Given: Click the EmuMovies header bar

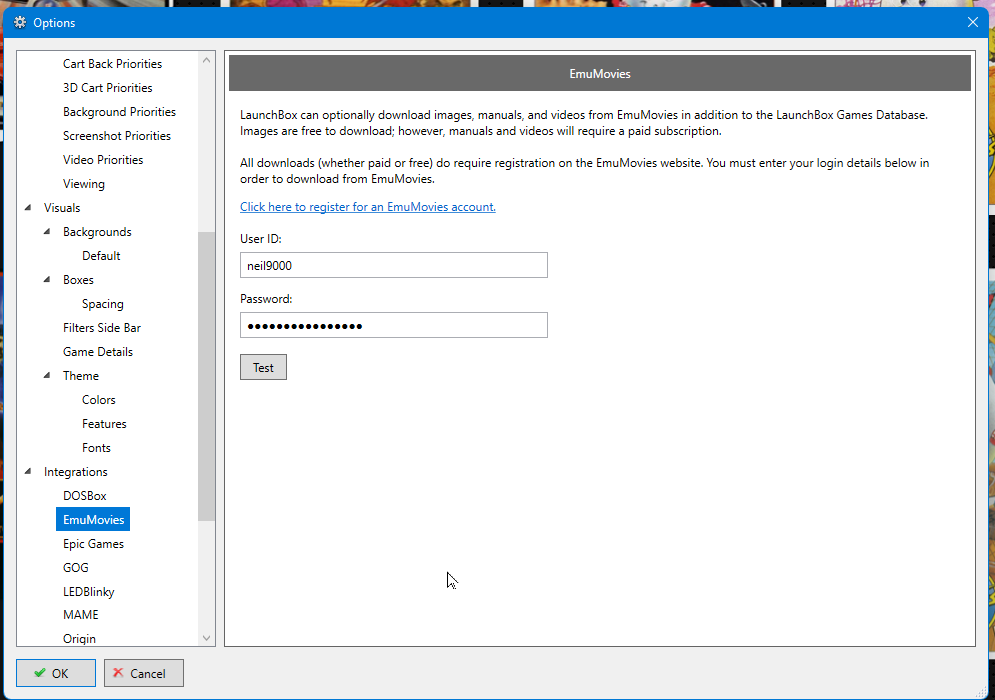Looking at the screenshot, I should coord(600,74).
